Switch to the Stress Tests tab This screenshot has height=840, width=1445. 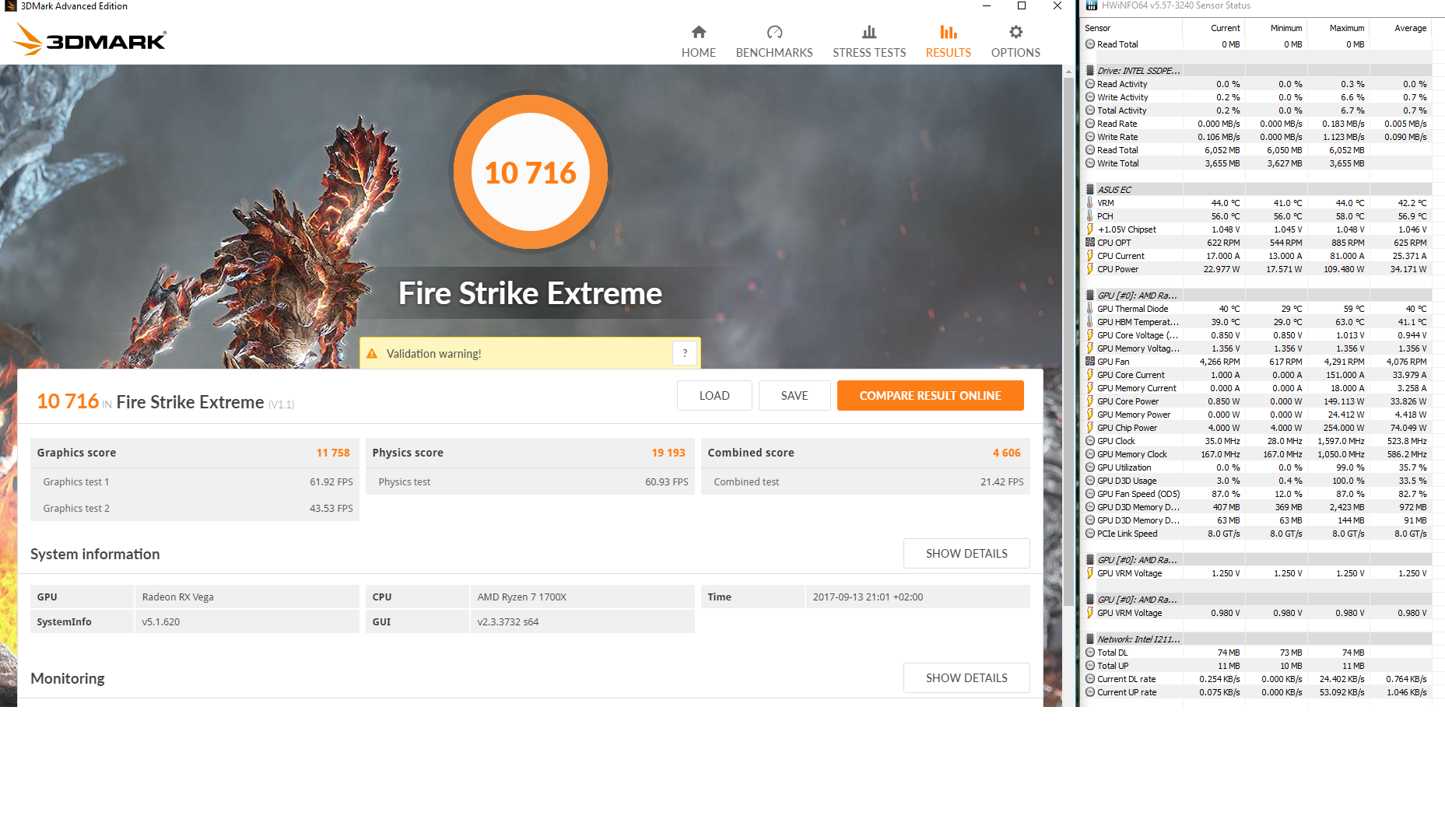pyautogui.click(x=869, y=41)
